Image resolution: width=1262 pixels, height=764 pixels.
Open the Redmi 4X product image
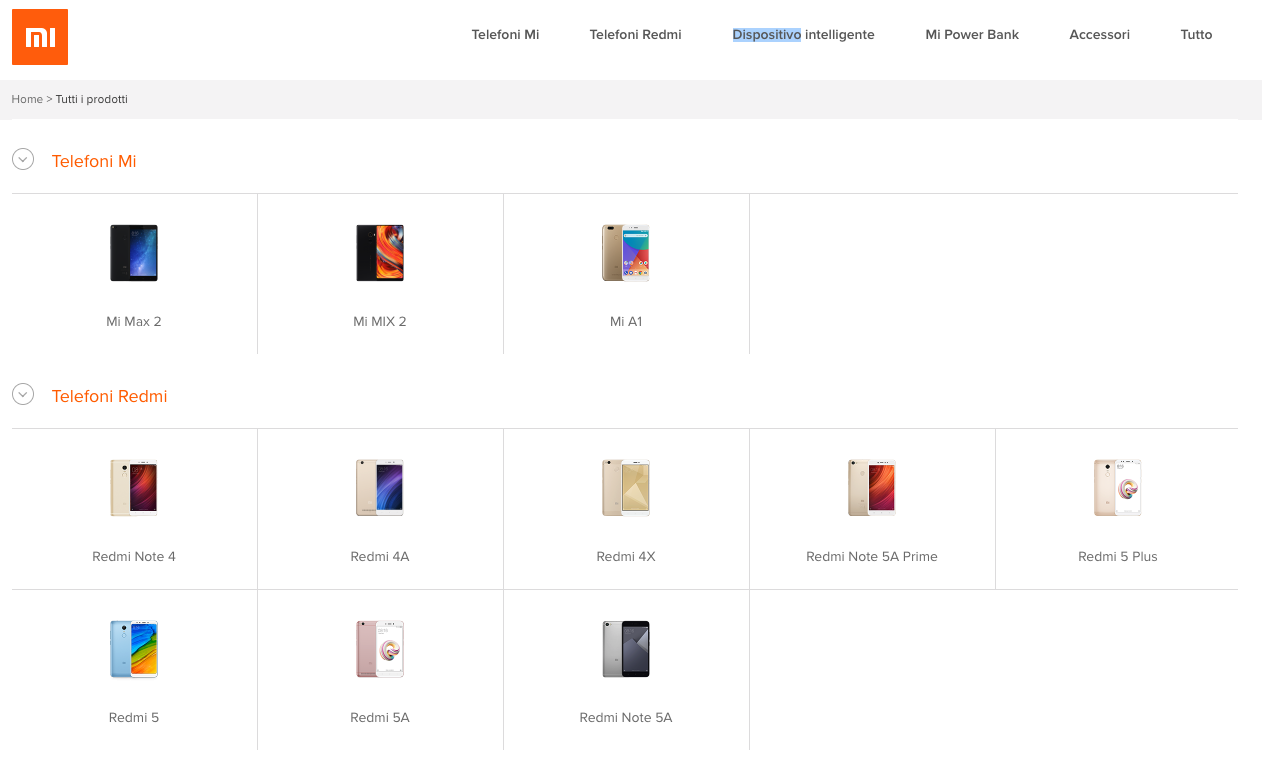(x=626, y=488)
